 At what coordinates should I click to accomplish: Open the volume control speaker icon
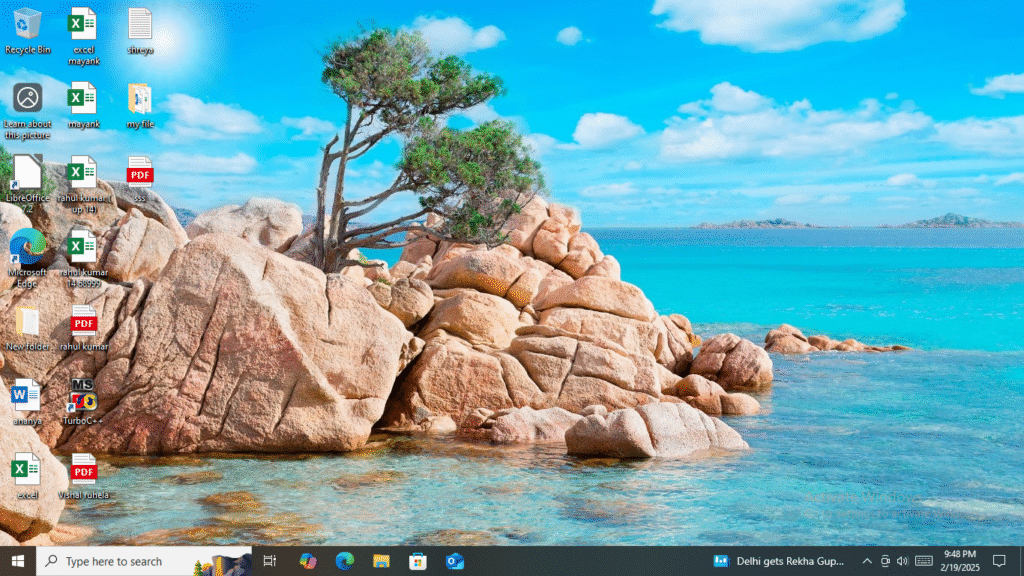point(902,561)
